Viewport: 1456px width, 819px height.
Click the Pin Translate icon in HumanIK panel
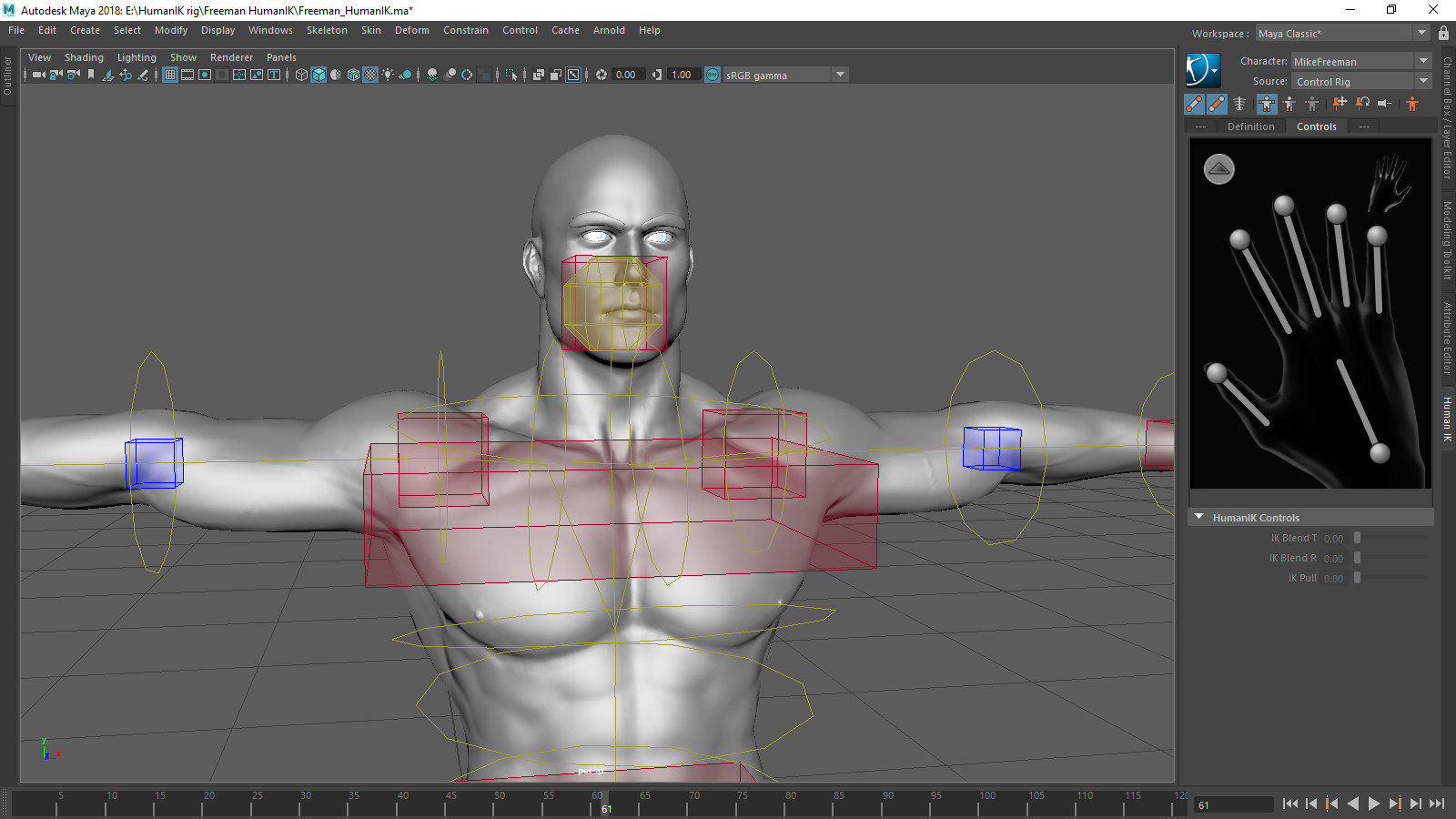click(x=1339, y=104)
